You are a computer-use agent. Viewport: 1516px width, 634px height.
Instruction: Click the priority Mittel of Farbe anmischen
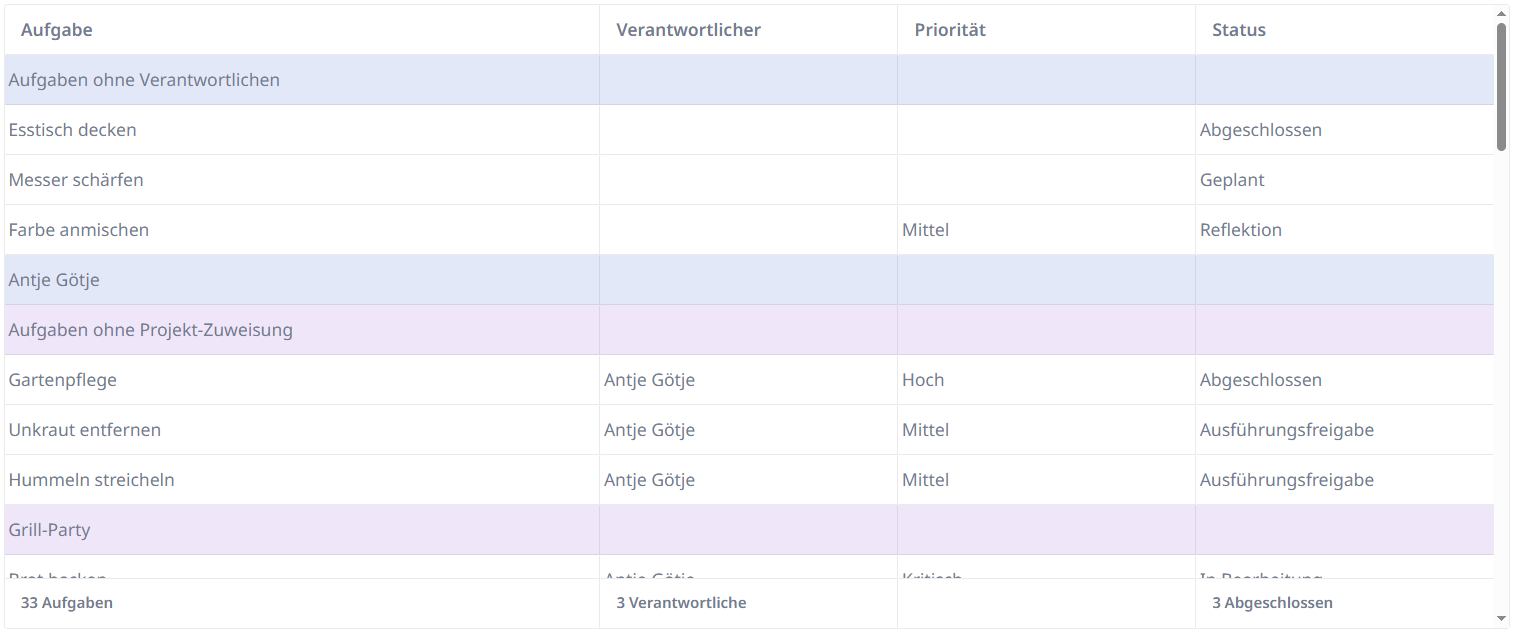click(925, 229)
